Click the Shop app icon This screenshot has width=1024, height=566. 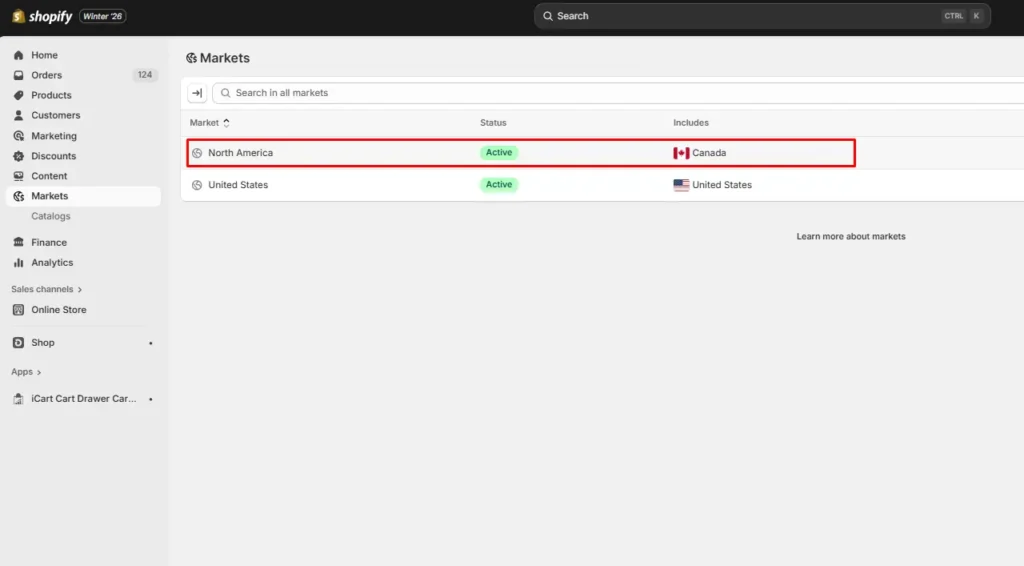tap(19, 342)
